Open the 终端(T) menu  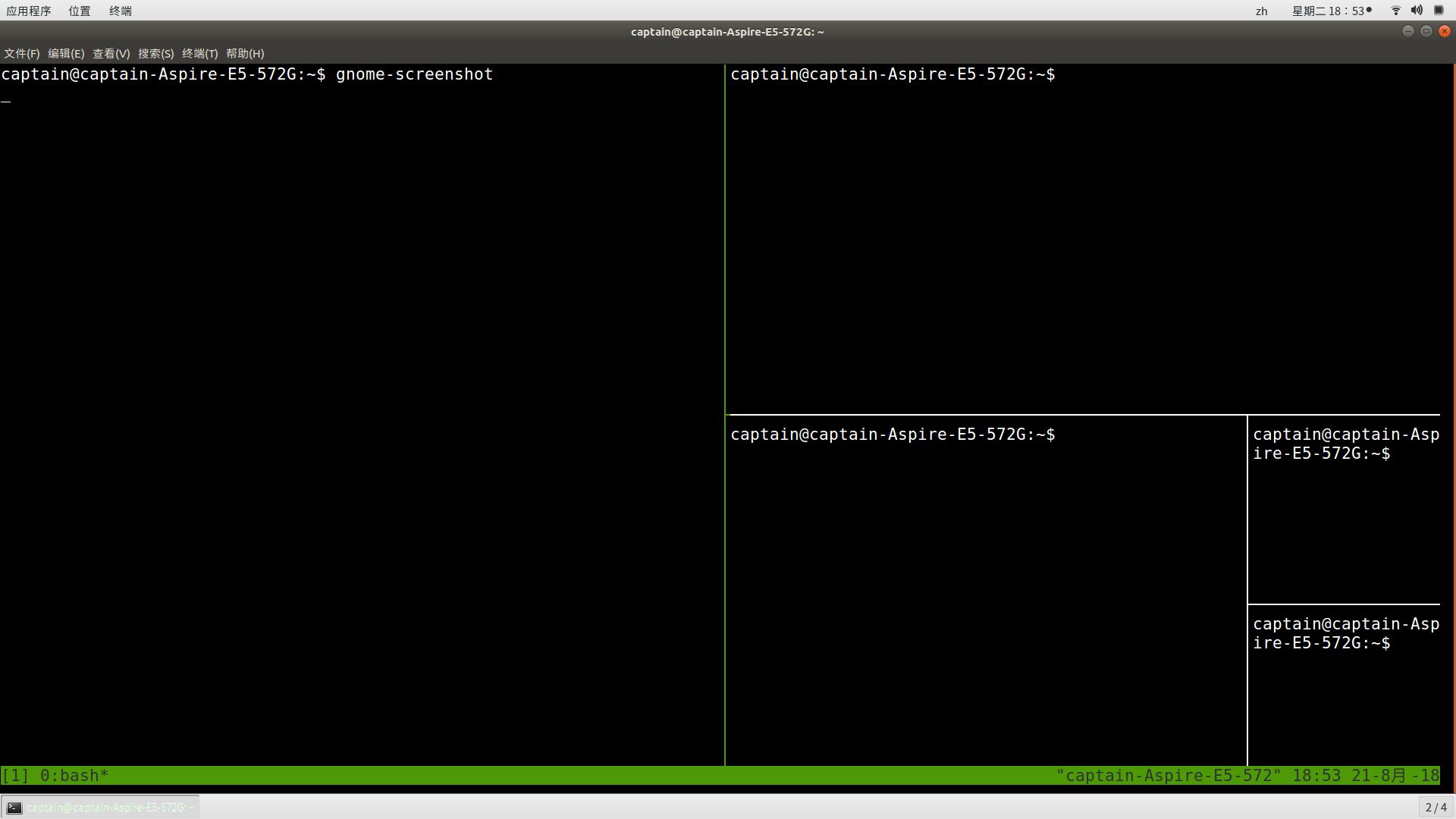tap(199, 54)
